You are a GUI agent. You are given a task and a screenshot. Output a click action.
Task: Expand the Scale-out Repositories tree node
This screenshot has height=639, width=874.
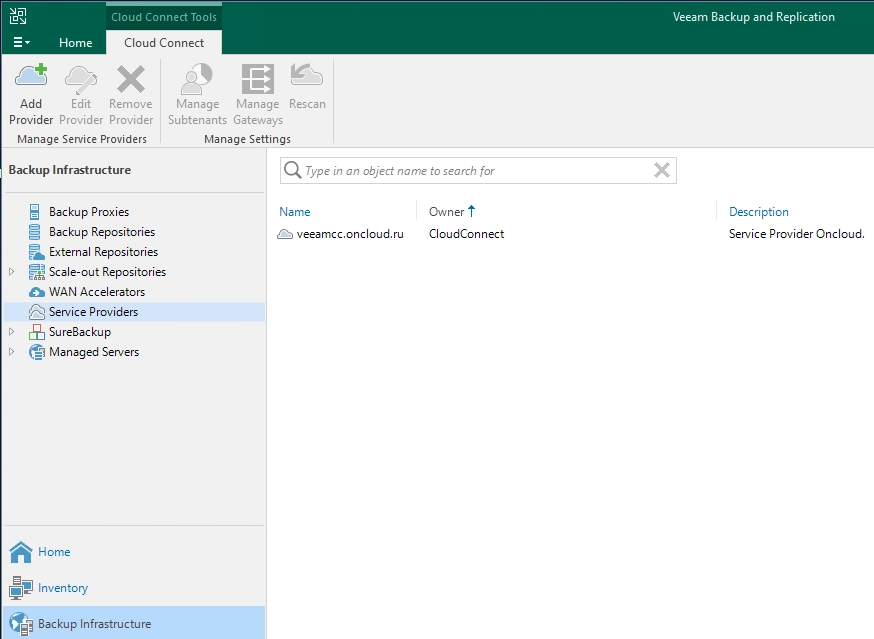[x=12, y=272]
